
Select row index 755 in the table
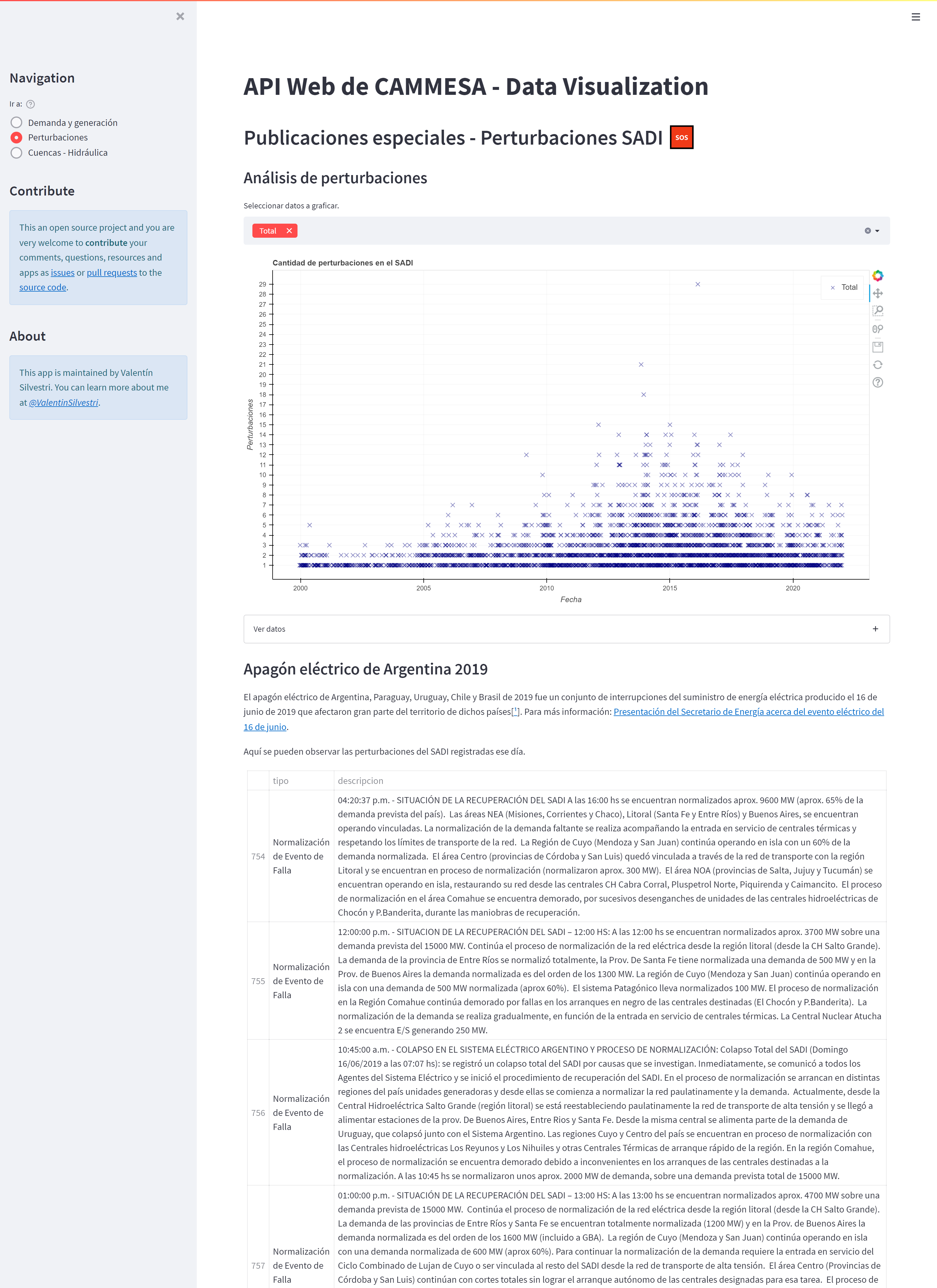click(x=258, y=981)
